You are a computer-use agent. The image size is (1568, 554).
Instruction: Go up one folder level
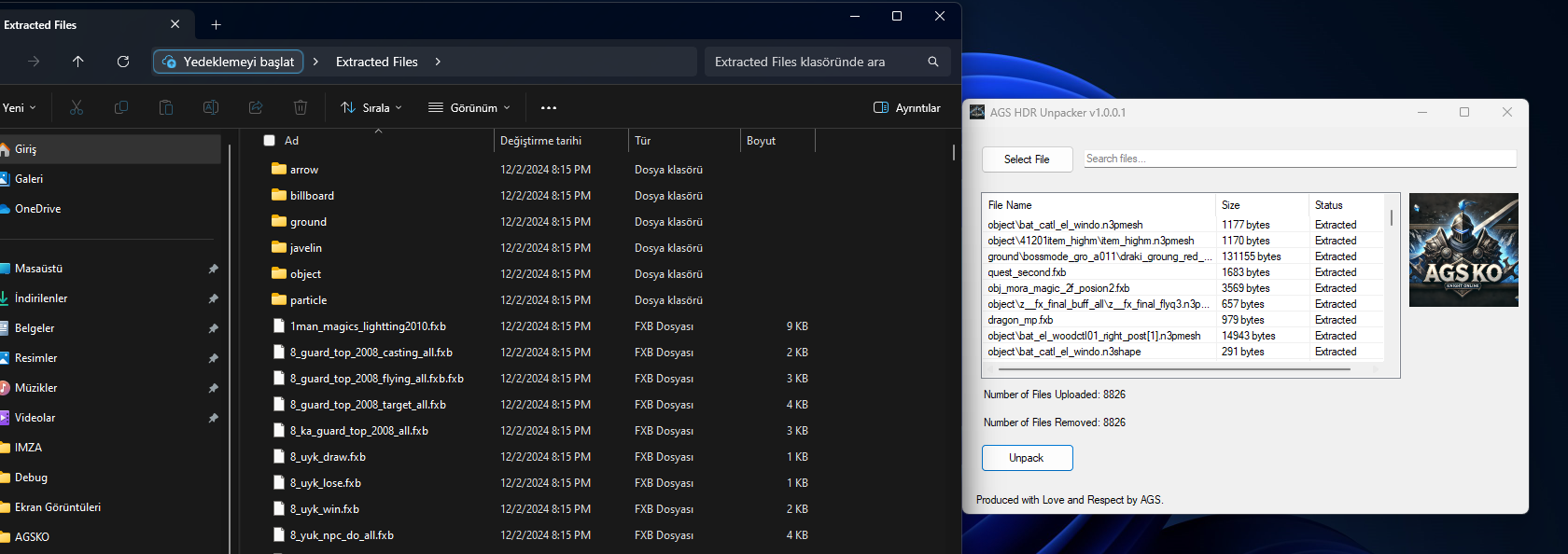(78, 62)
